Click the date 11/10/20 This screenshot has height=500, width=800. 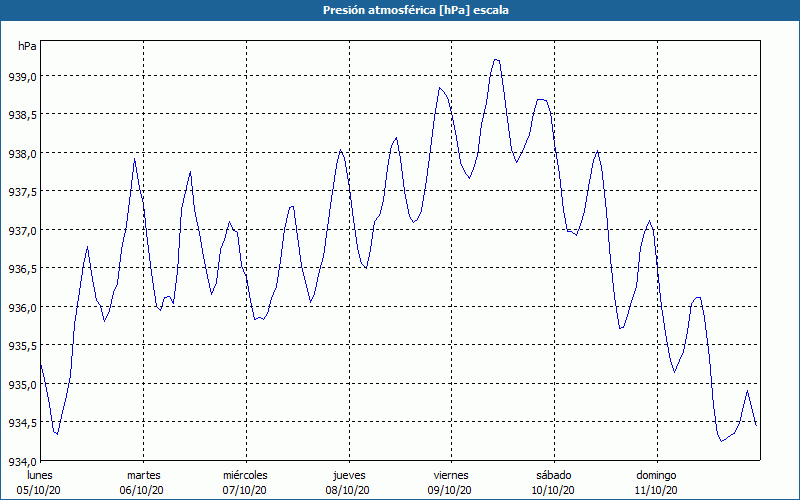click(x=656, y=490)
